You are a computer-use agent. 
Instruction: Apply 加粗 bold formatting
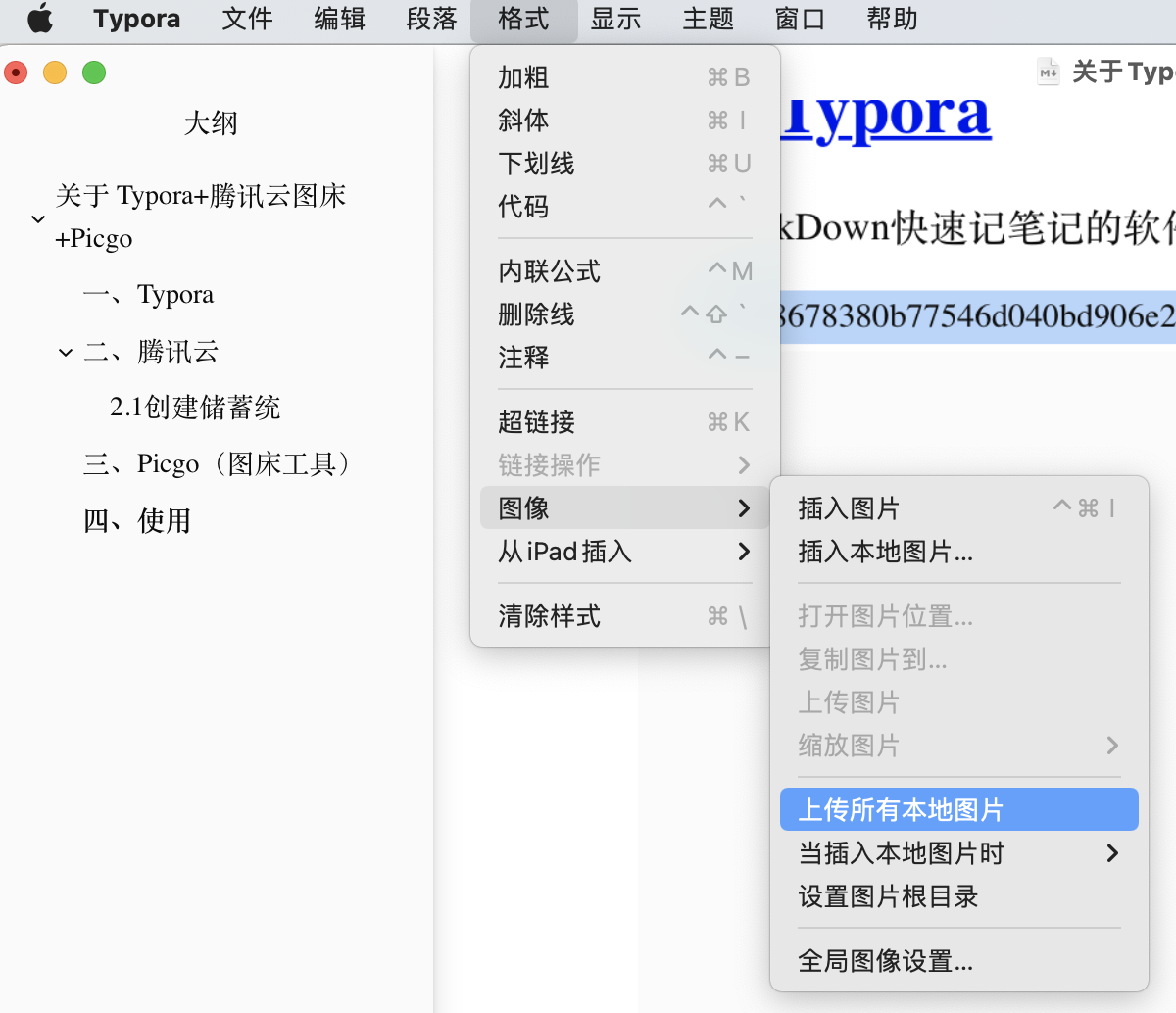point(625,77)
